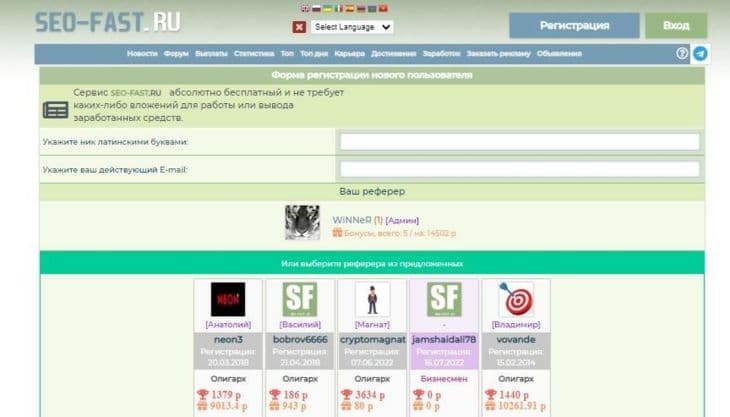Click the SEO-FAST.RU logo
This screenshot has width=730, height=417.
tap(108, 22)
